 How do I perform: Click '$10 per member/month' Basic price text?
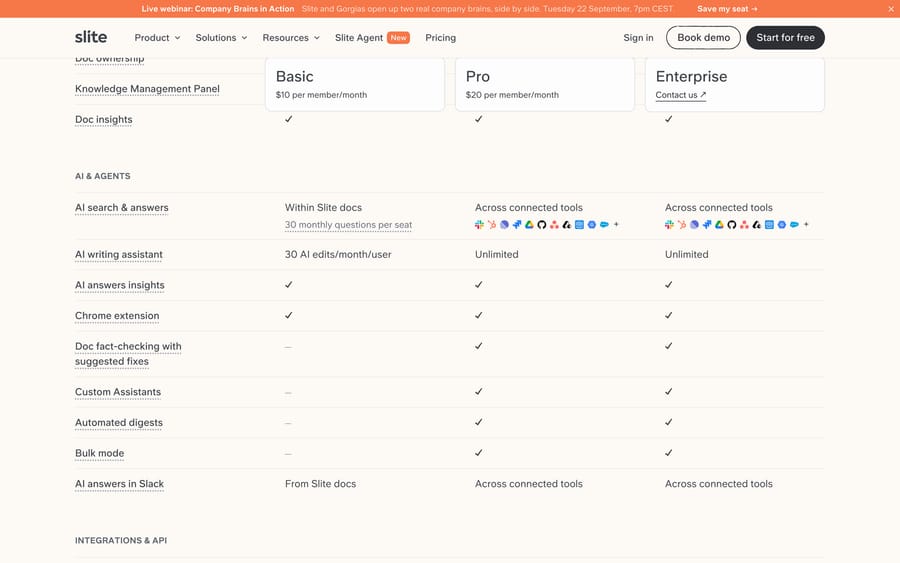tap(321, 95)
